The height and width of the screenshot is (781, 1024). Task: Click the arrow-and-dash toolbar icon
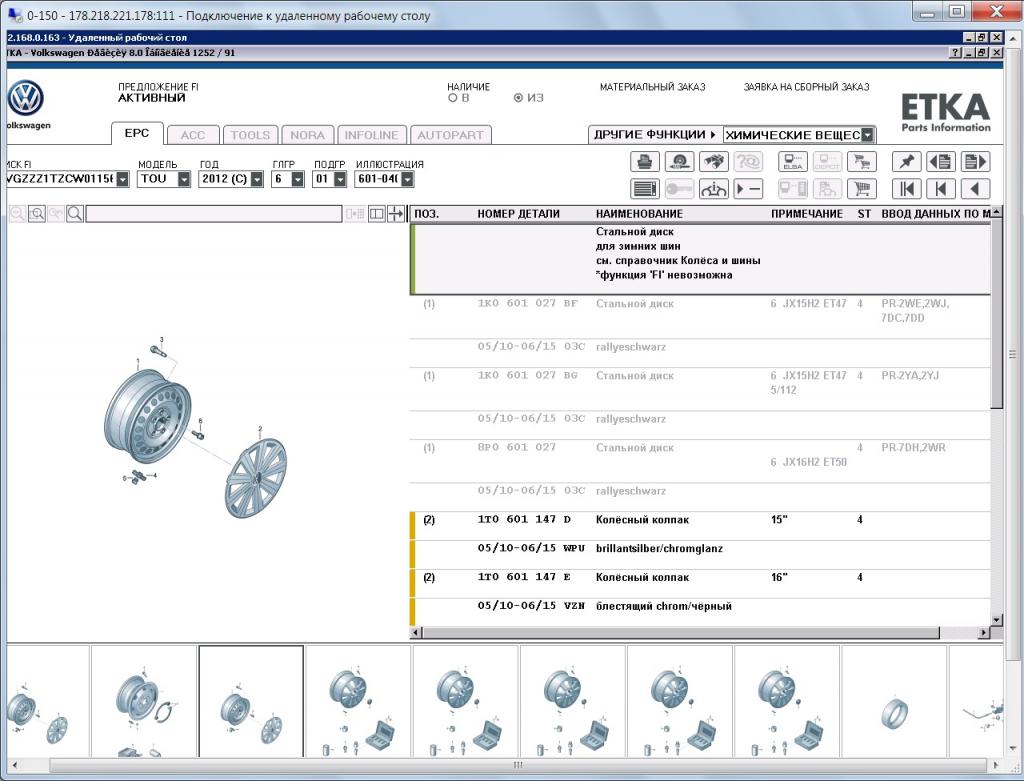point(748,189)
